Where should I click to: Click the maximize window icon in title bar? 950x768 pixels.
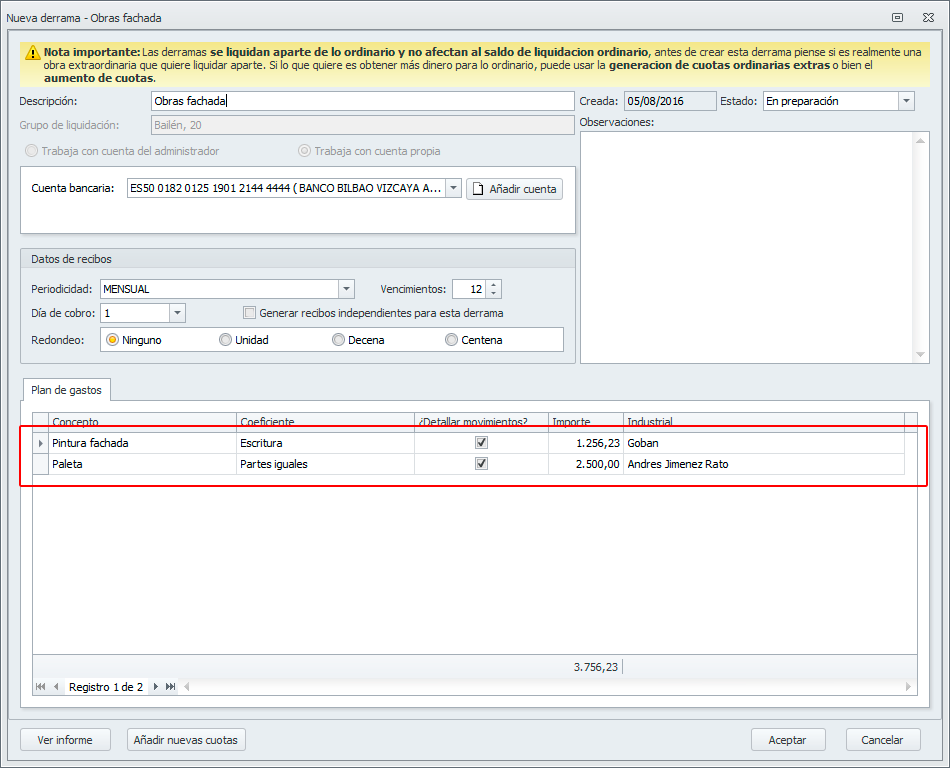click(897, 18)
